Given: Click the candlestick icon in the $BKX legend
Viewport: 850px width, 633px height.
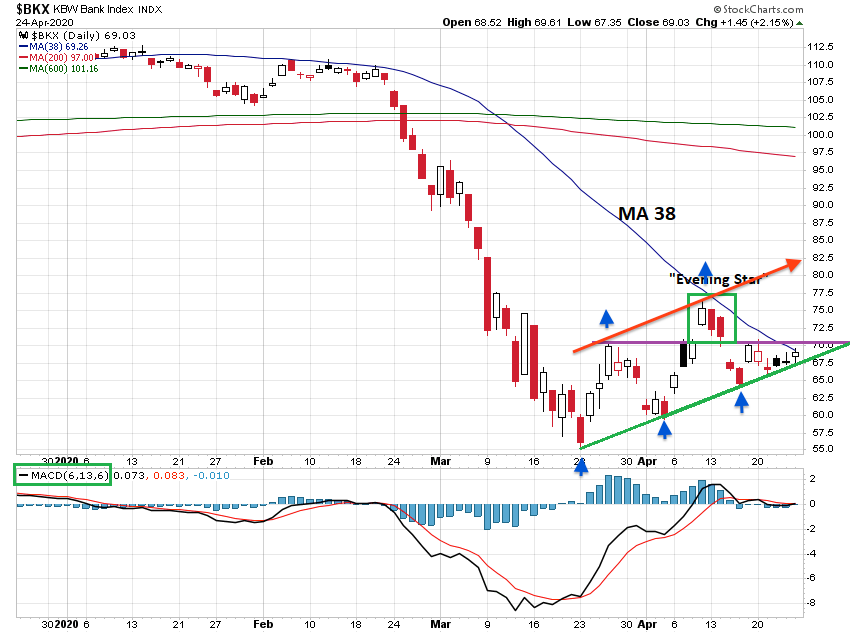Looking at the screenshot, I should coord(23,35).
